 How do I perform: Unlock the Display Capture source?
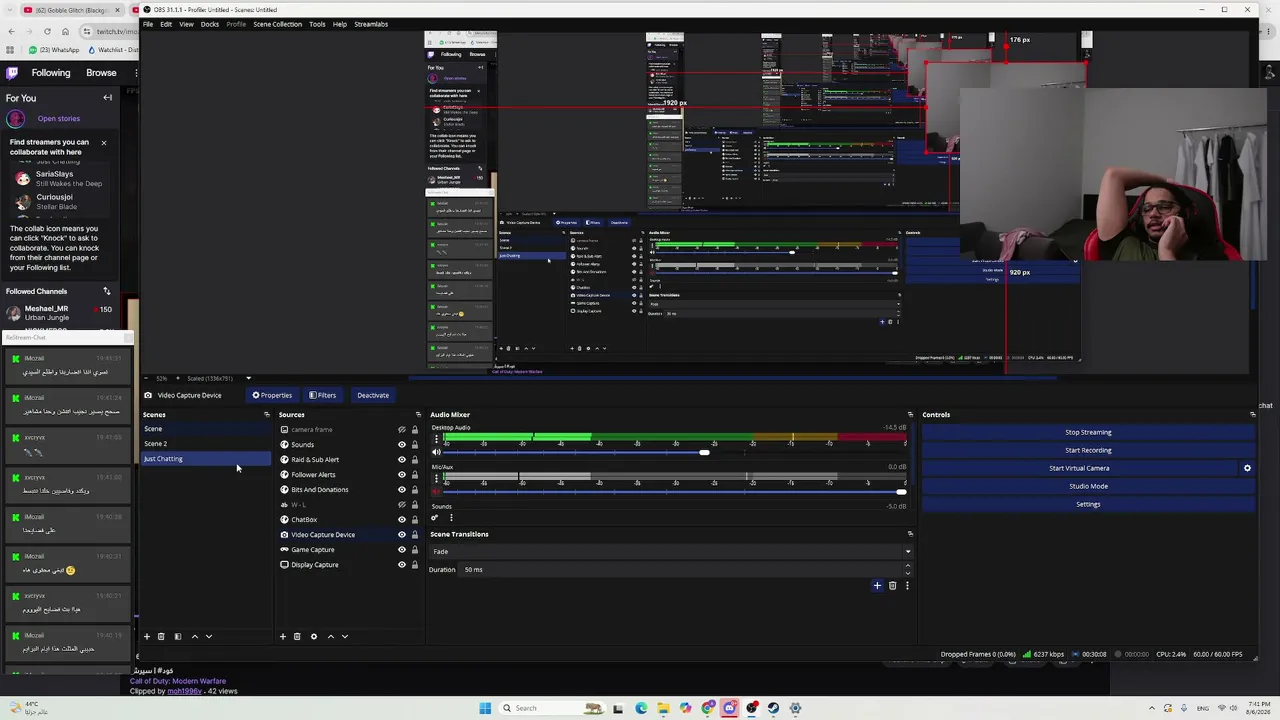[415, 565]
